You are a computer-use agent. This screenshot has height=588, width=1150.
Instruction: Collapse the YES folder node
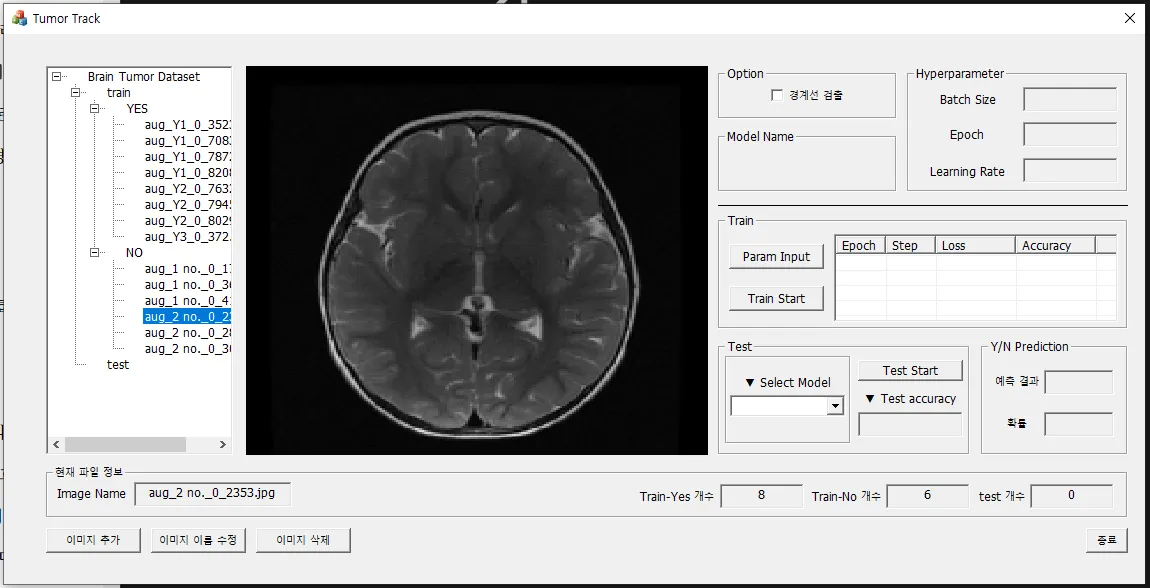pos(95,109)
